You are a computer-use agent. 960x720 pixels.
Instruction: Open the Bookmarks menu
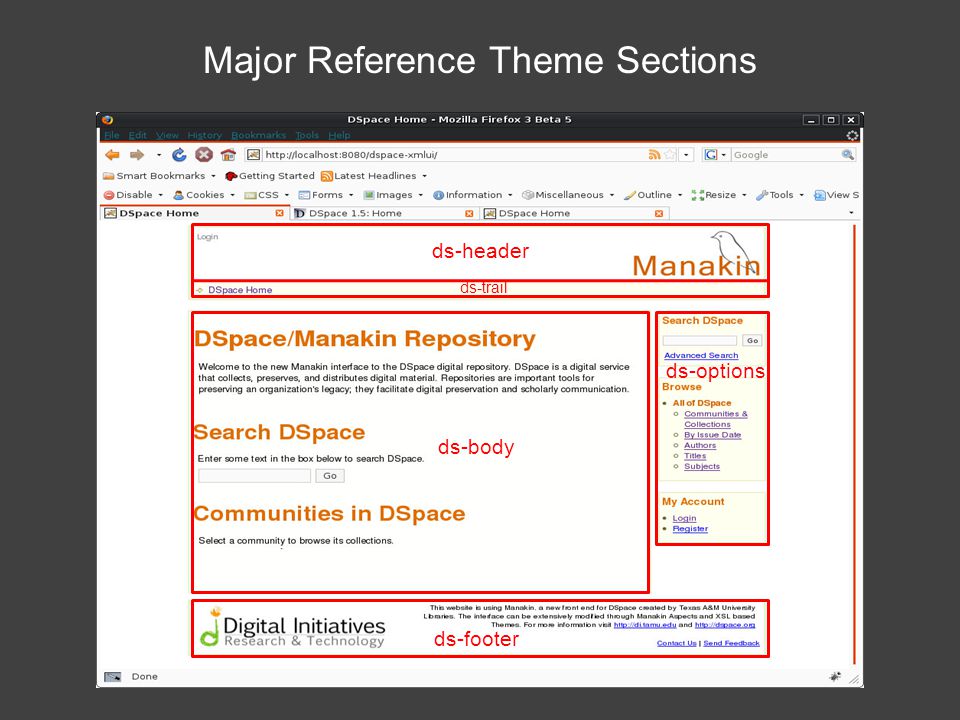(x=258, y=135)
